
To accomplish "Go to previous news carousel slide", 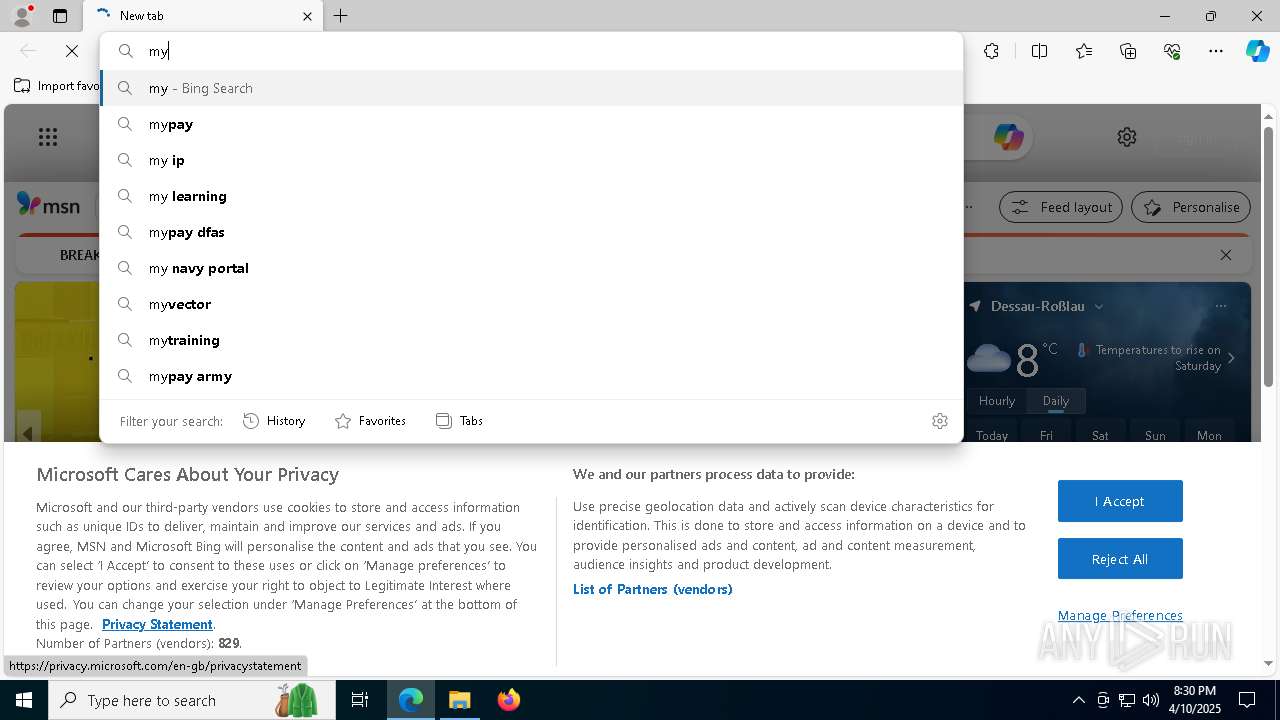I will (28, 432).
